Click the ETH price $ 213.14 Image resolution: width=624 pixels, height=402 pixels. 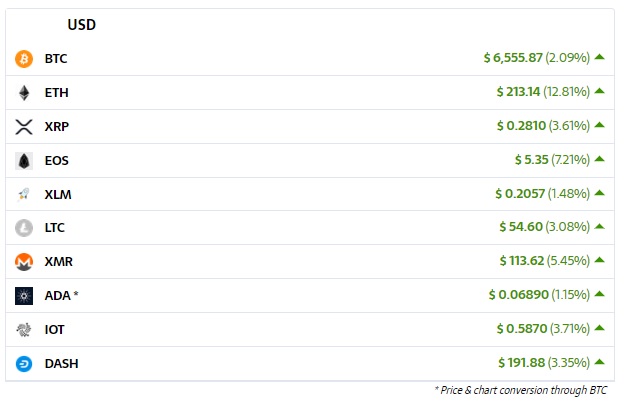(518, 92)
